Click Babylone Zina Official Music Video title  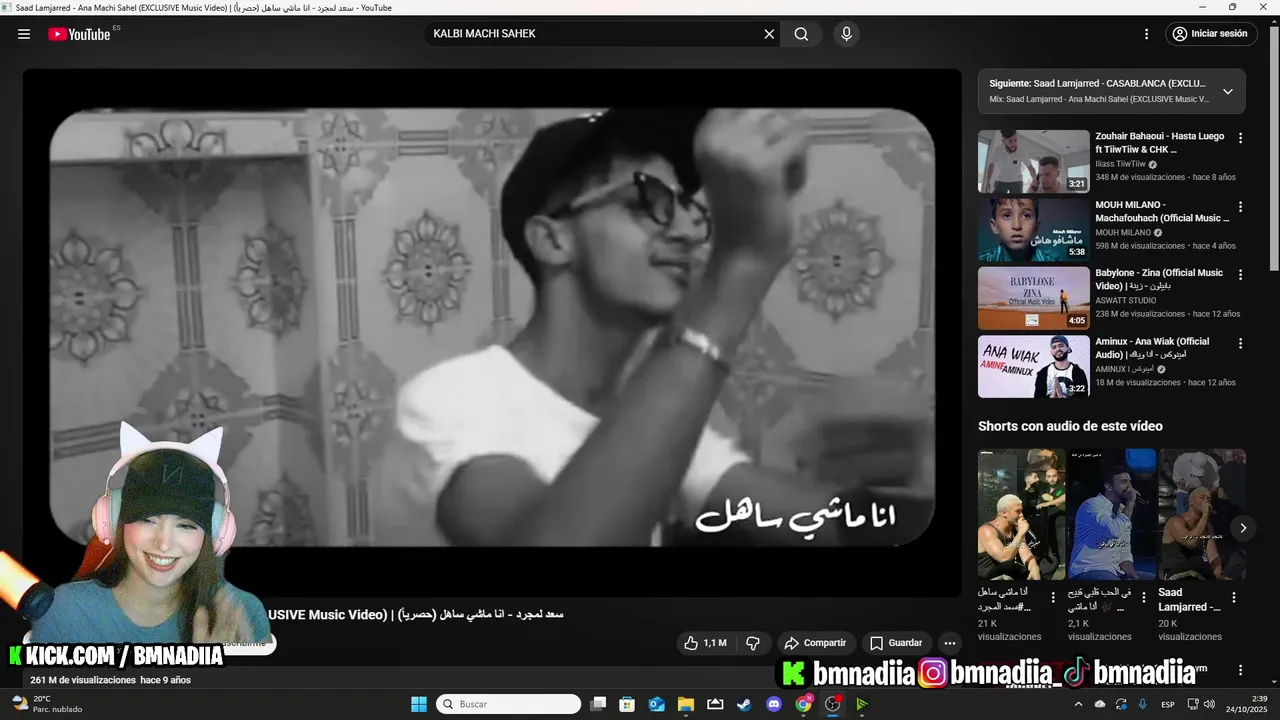point(1159,279)
